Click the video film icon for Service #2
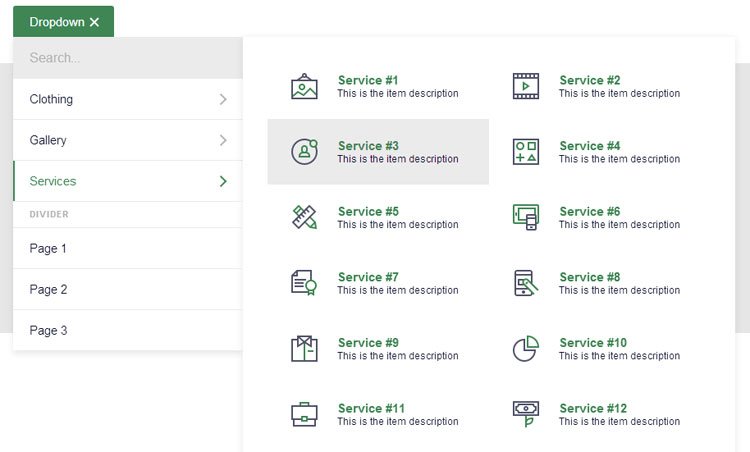This screenshot has width=750, height=452. click(526, 86)
